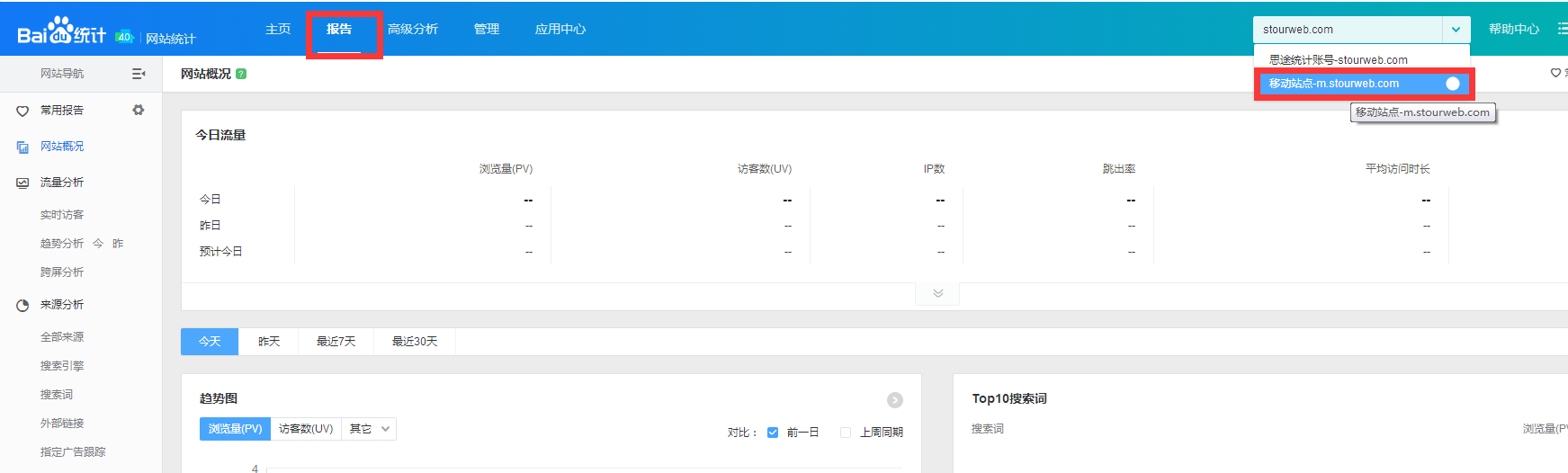This screenshot has height=473, width=1568.
Task: Select the 访客数(UV) trend metric
Action: coord(306,429)
